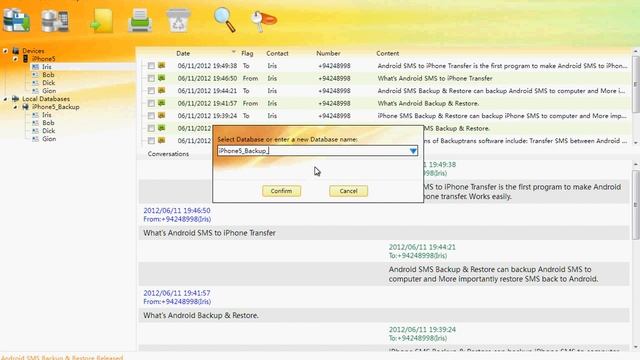Open the restore database to iPhone tool
Viewport: 640px width, 360px height.
(55, 21)
